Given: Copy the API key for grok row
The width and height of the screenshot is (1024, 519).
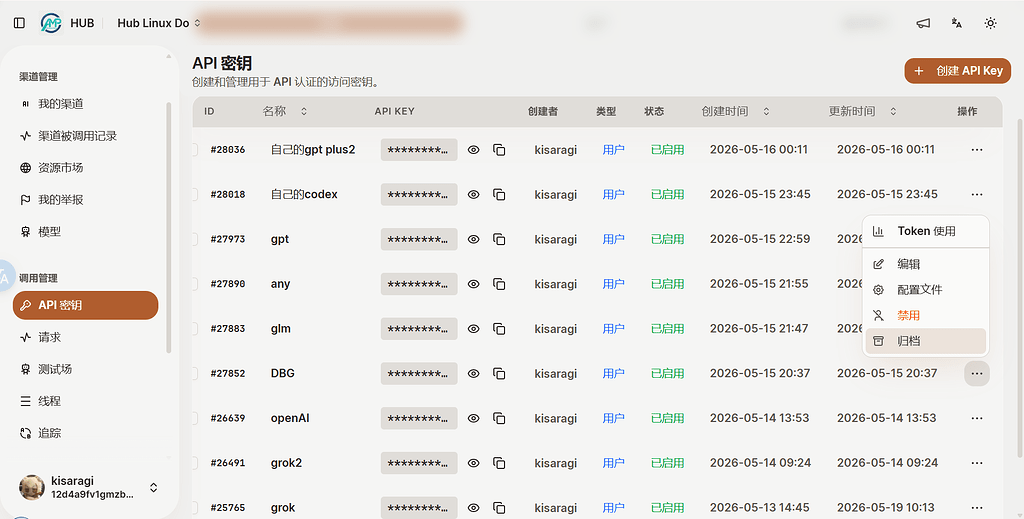Looking at the screenshot, I should (499, 507).
